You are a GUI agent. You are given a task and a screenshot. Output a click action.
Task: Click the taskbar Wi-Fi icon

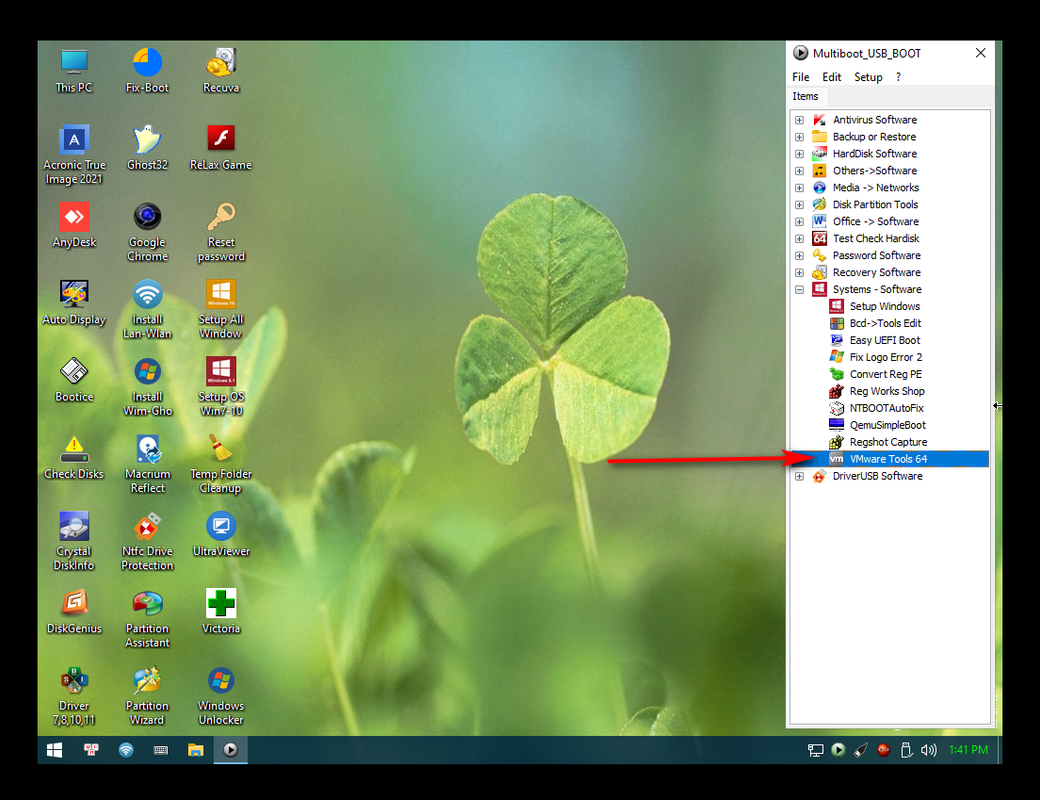(x=125, y=750)
